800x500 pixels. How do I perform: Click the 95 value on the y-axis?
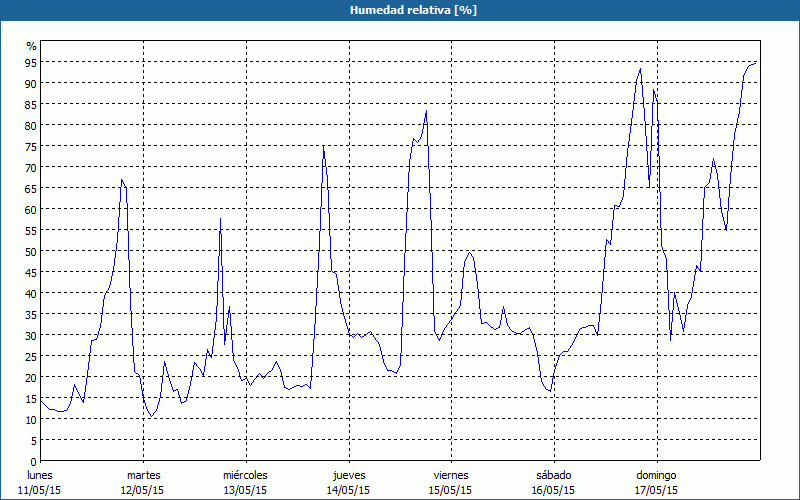click(31, 62)
